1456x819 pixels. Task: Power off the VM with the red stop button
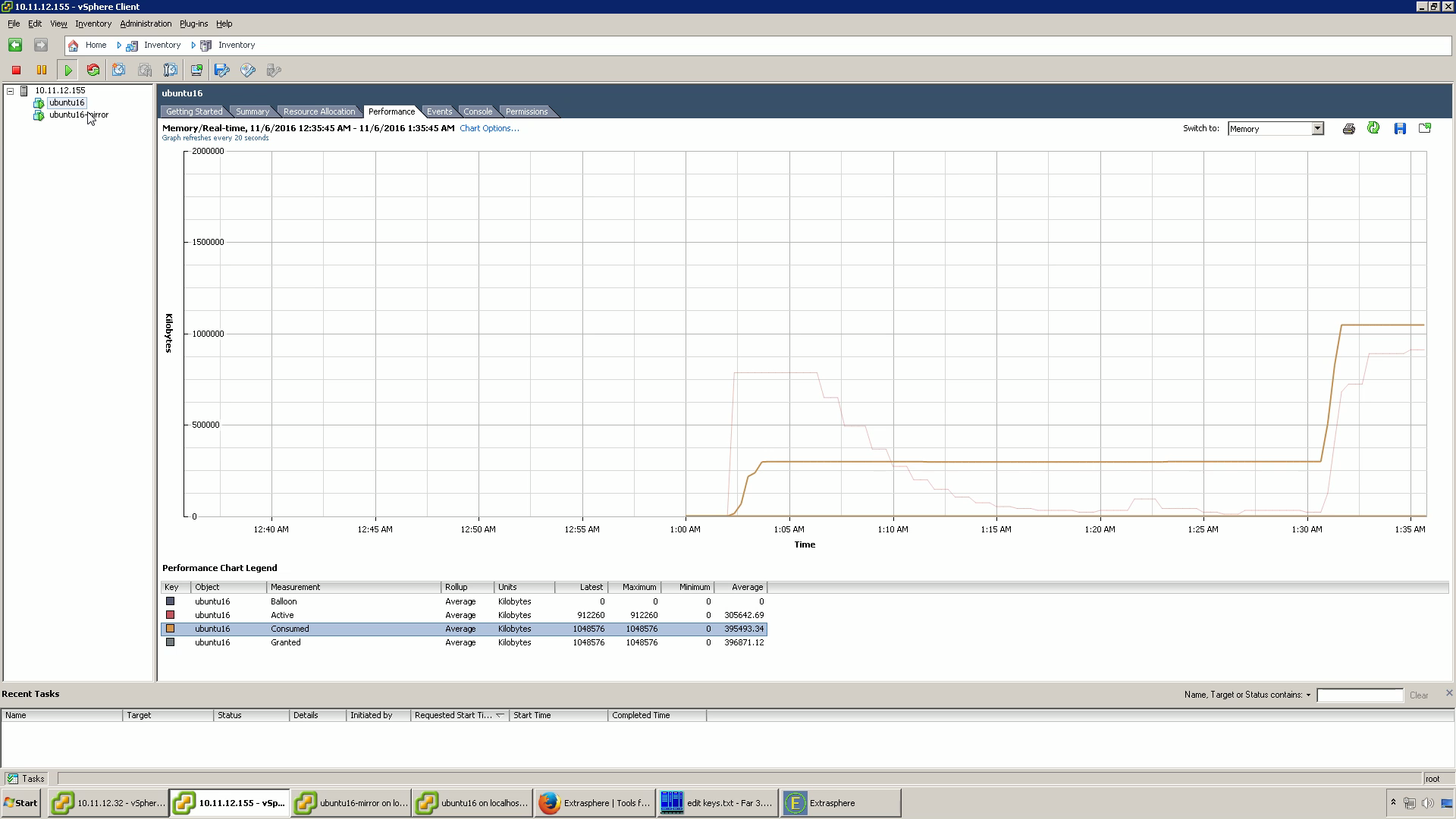(x=16, y=71)
